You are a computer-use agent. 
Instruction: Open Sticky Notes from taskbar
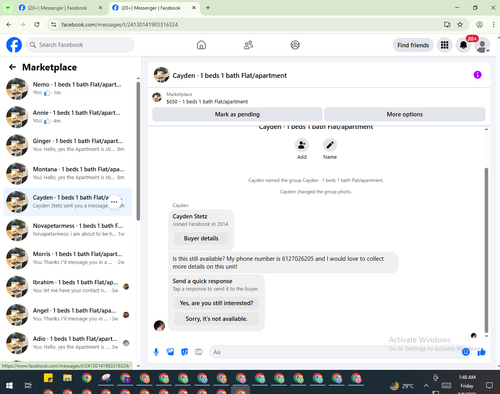[x=48, y=378]
